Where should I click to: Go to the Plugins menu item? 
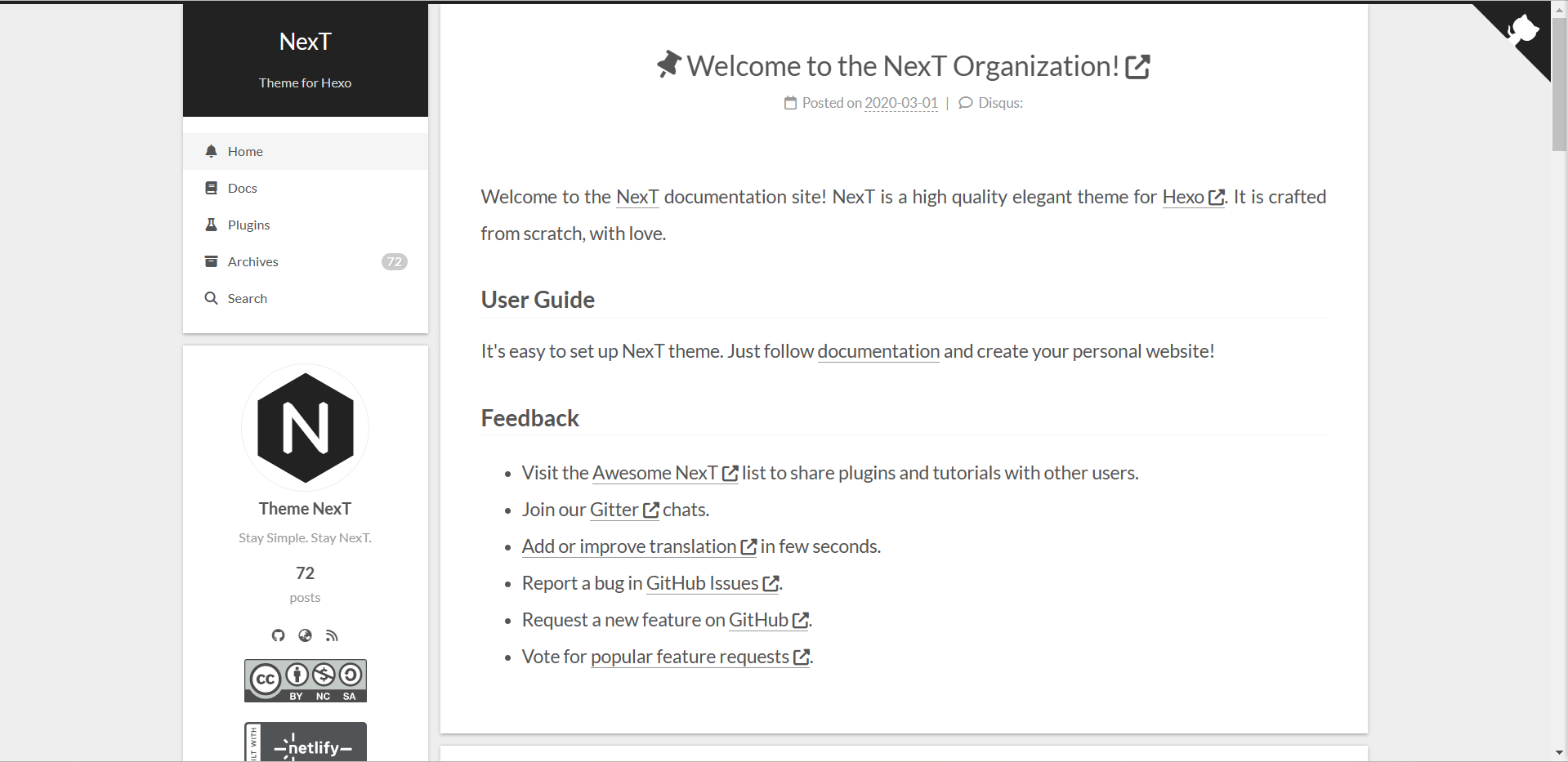pos(248,225)
